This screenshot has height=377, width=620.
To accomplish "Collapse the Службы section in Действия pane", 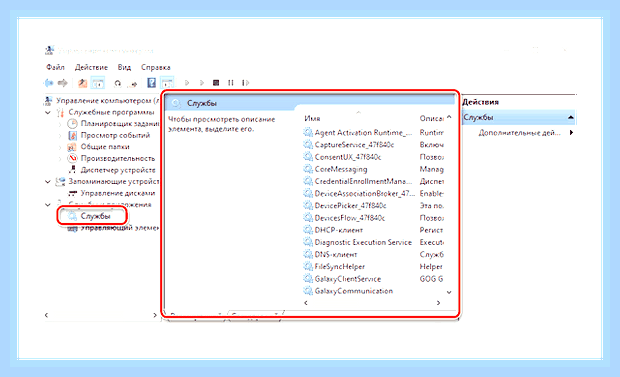I will click(571, 117).
